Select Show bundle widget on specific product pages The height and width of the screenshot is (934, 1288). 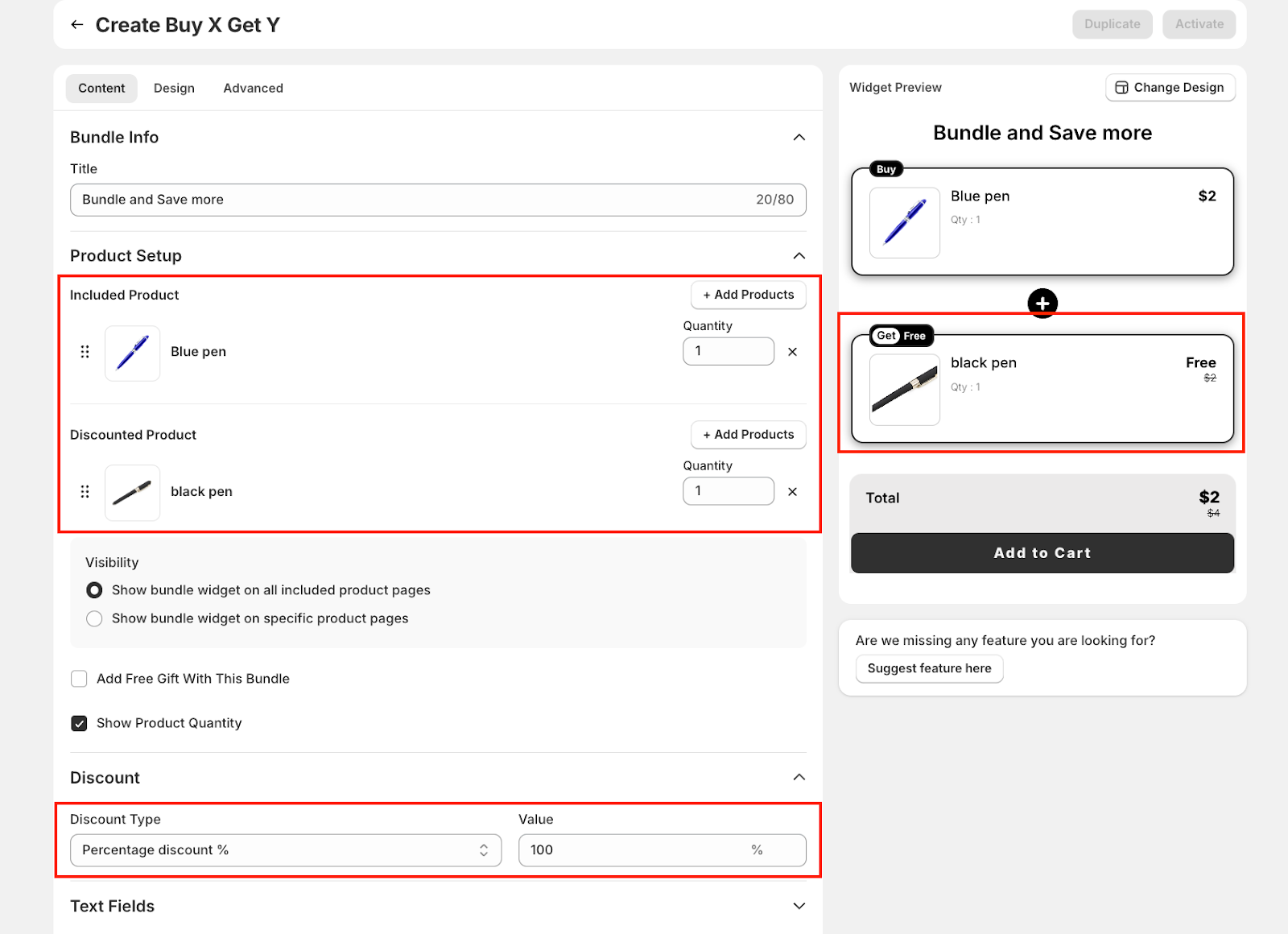point(94,618)
